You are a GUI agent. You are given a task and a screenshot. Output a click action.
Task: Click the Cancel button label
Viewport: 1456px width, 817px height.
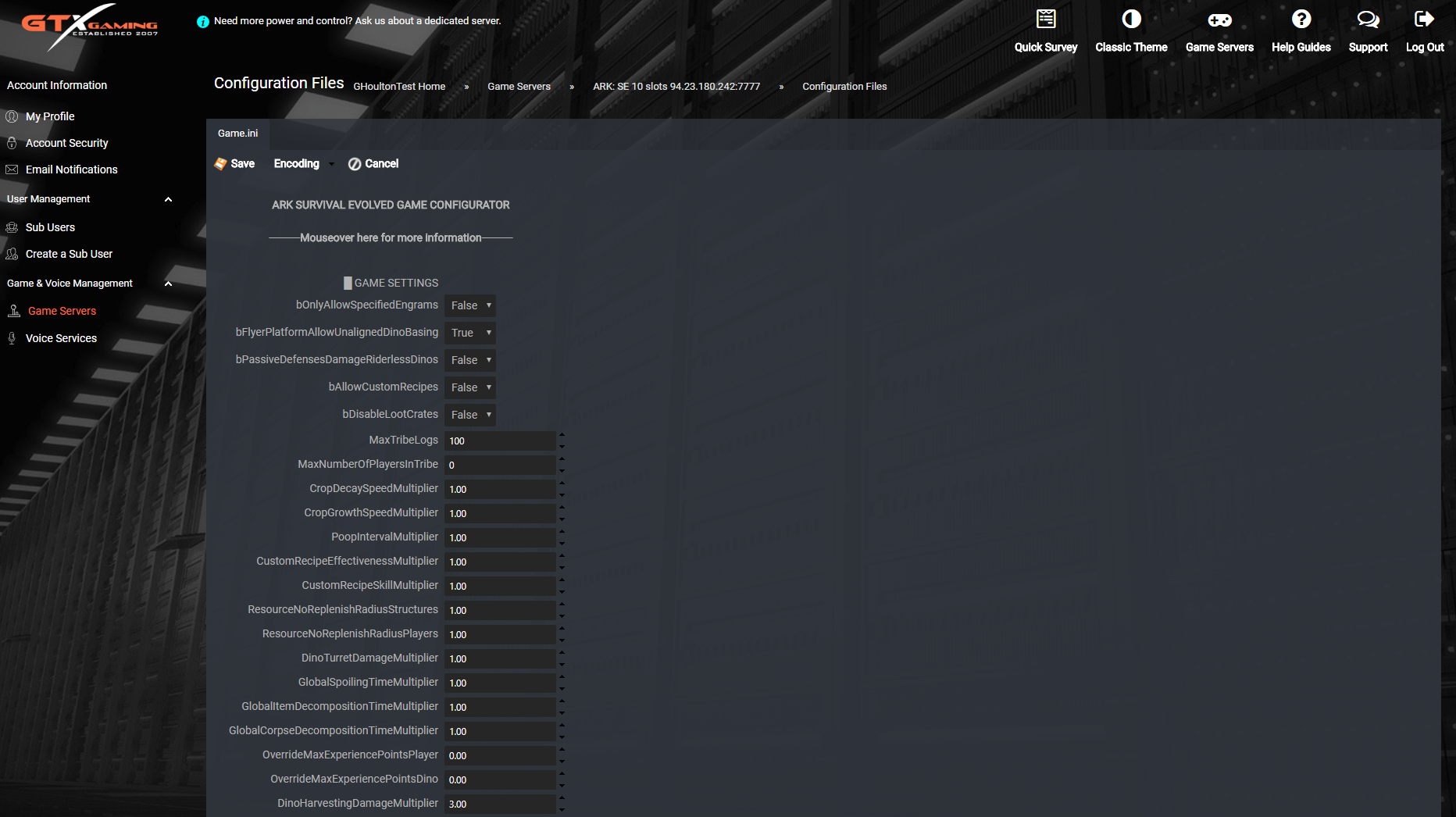click(382, 164)
